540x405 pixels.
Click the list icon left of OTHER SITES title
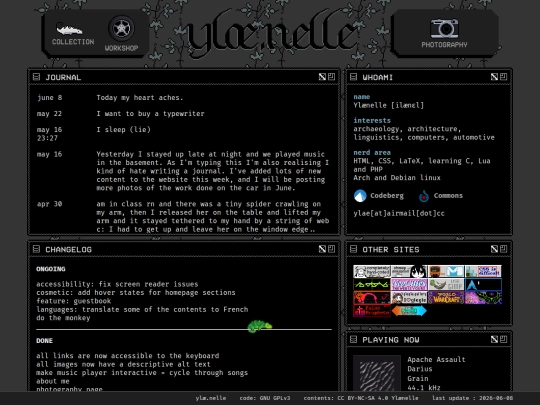coord(353,249)
